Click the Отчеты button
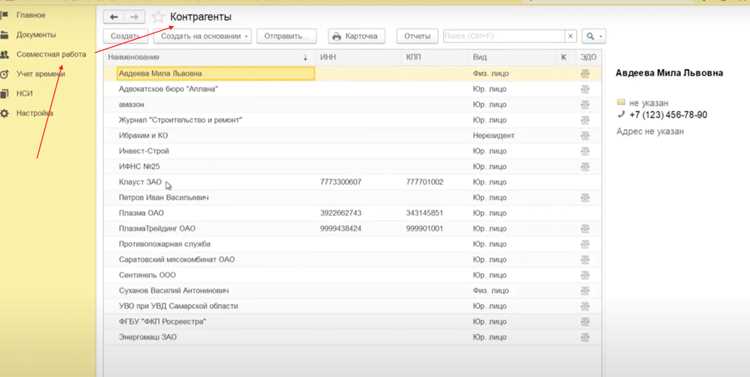The height and width of the screenshot is (377, 750). click(x=417, y=36)
